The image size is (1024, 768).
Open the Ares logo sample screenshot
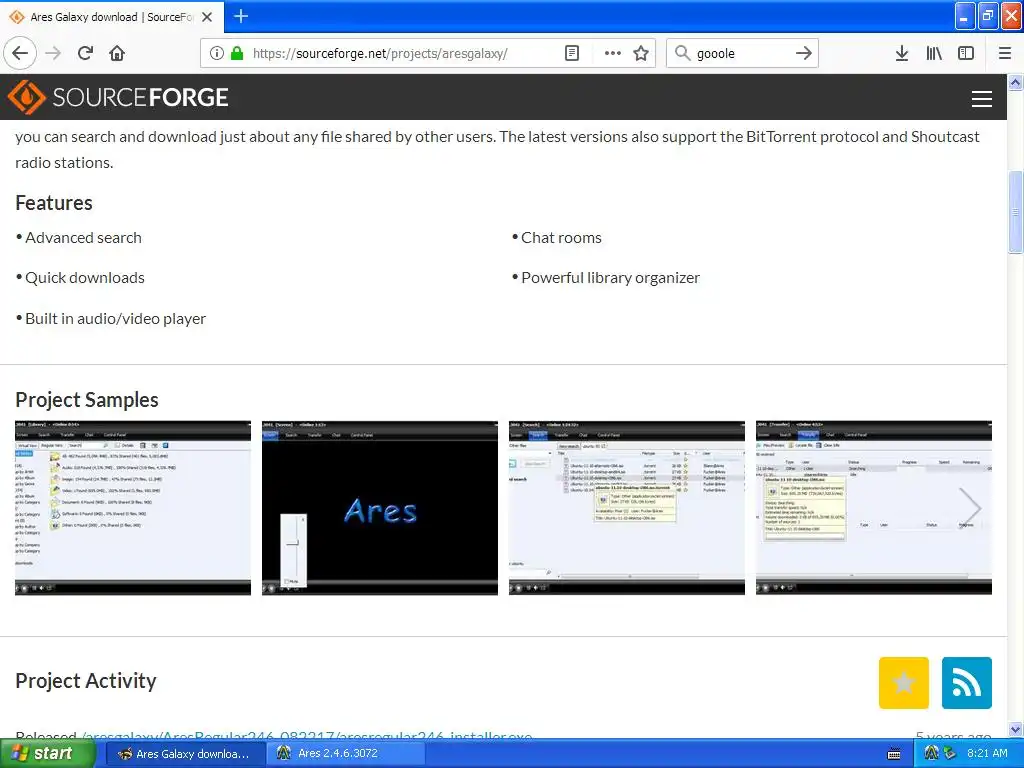point(379,507)
